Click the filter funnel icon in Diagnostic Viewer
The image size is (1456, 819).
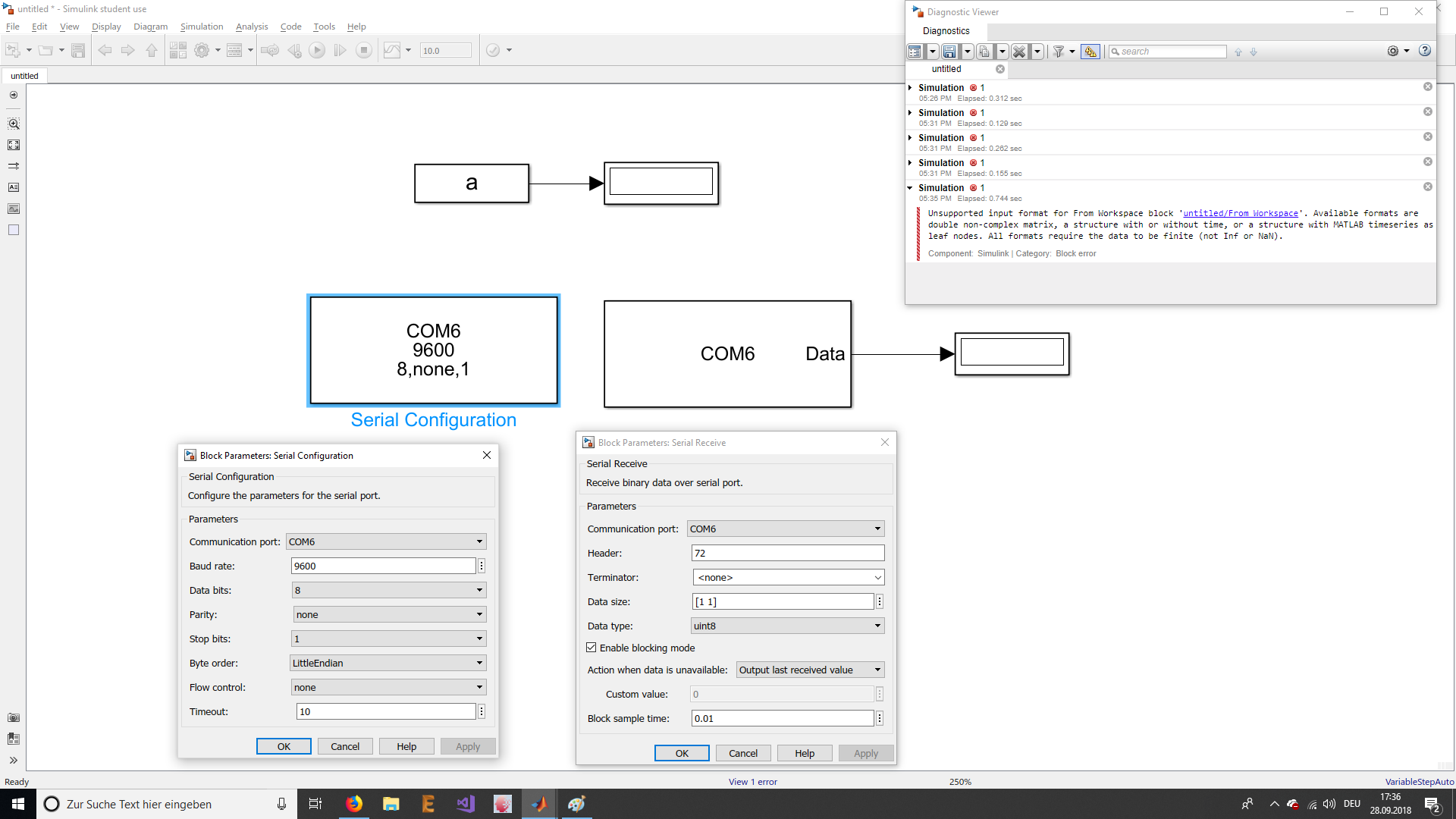point(1059,52)
